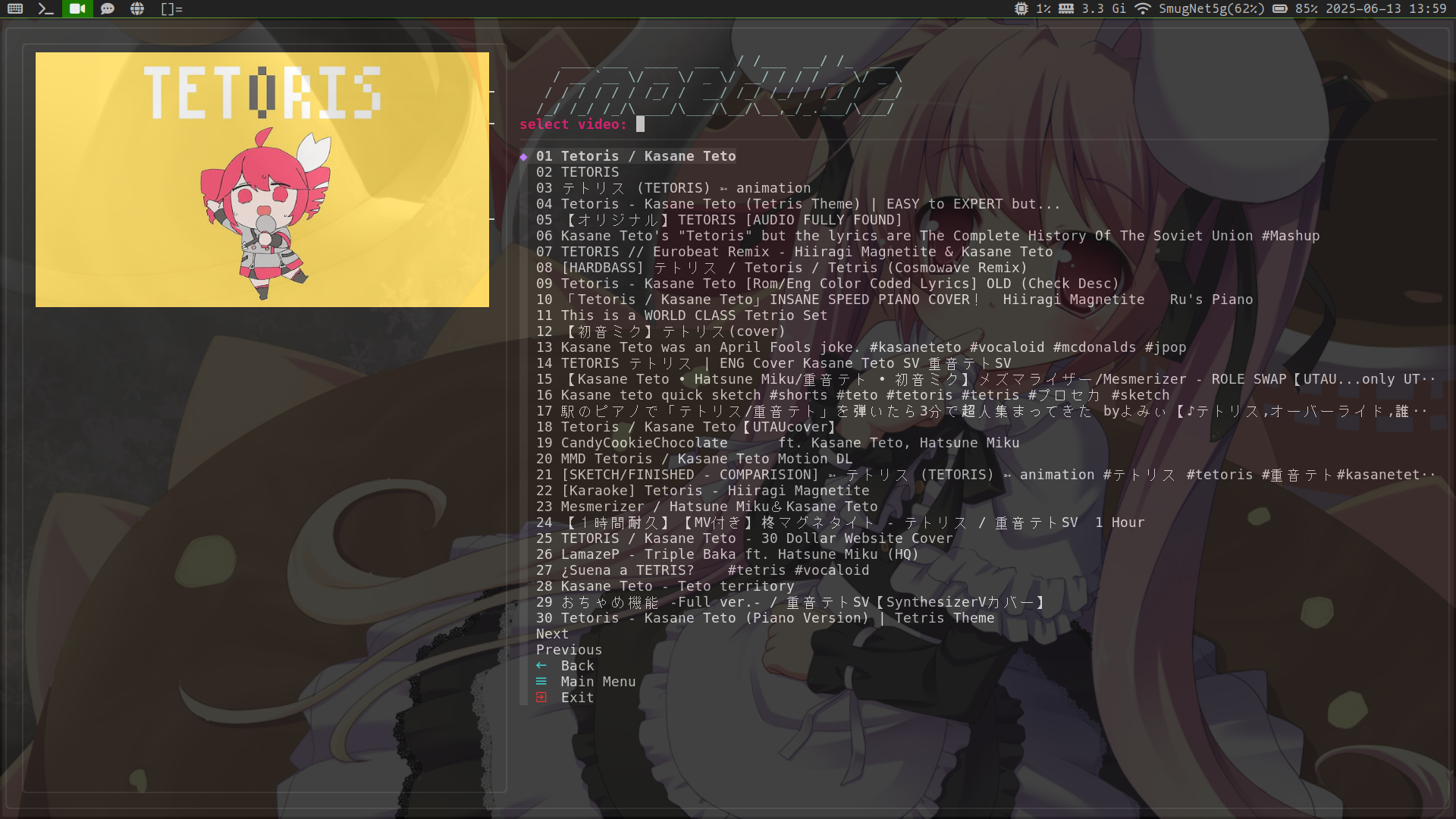Click the Wi-Fi icon in status bar
The width and height of the screenshot is (1456, 819).
pyautogui.click(x=1143, y=8)
